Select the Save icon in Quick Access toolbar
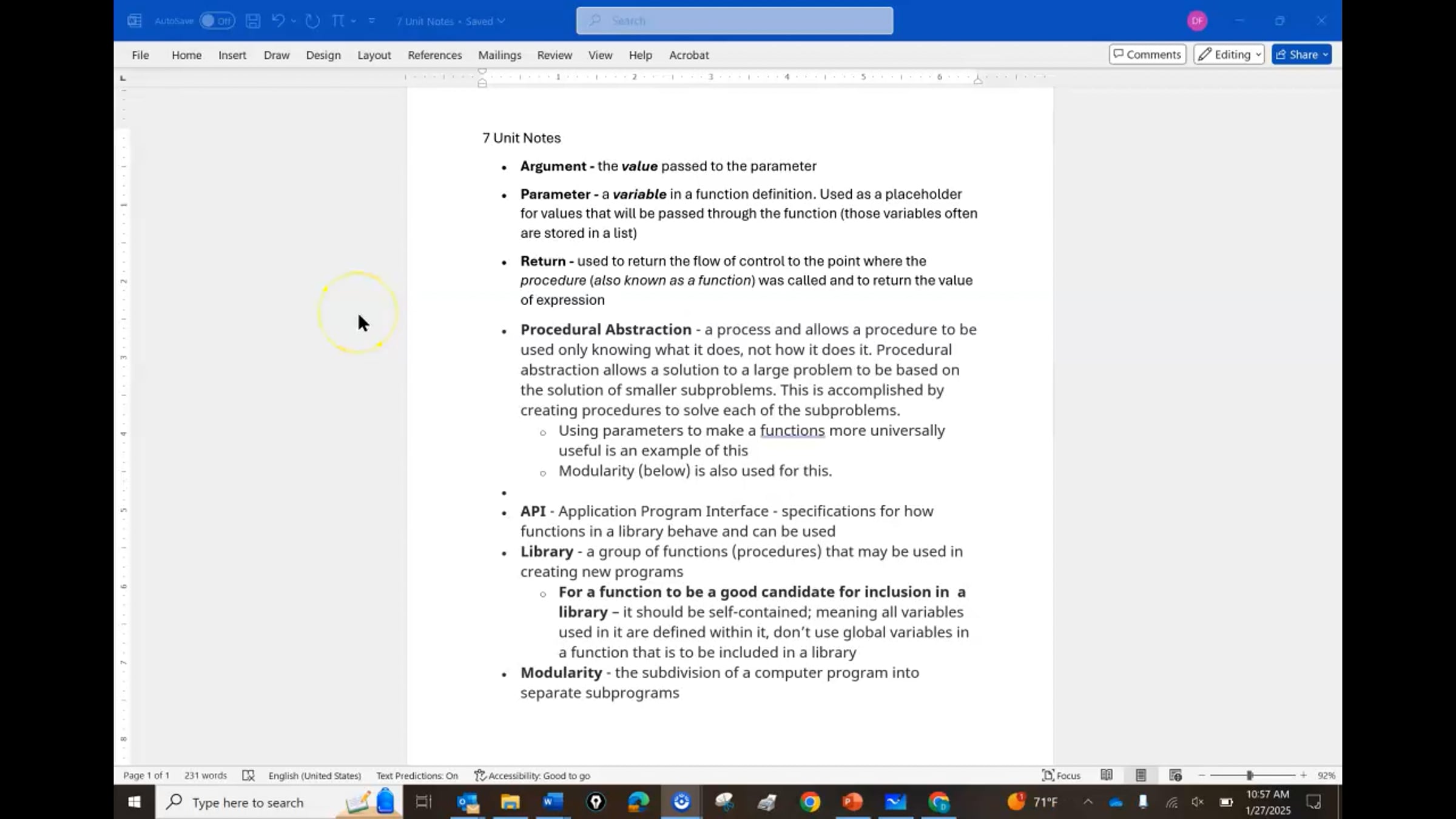1456x819 pixels. pos(253,21)
